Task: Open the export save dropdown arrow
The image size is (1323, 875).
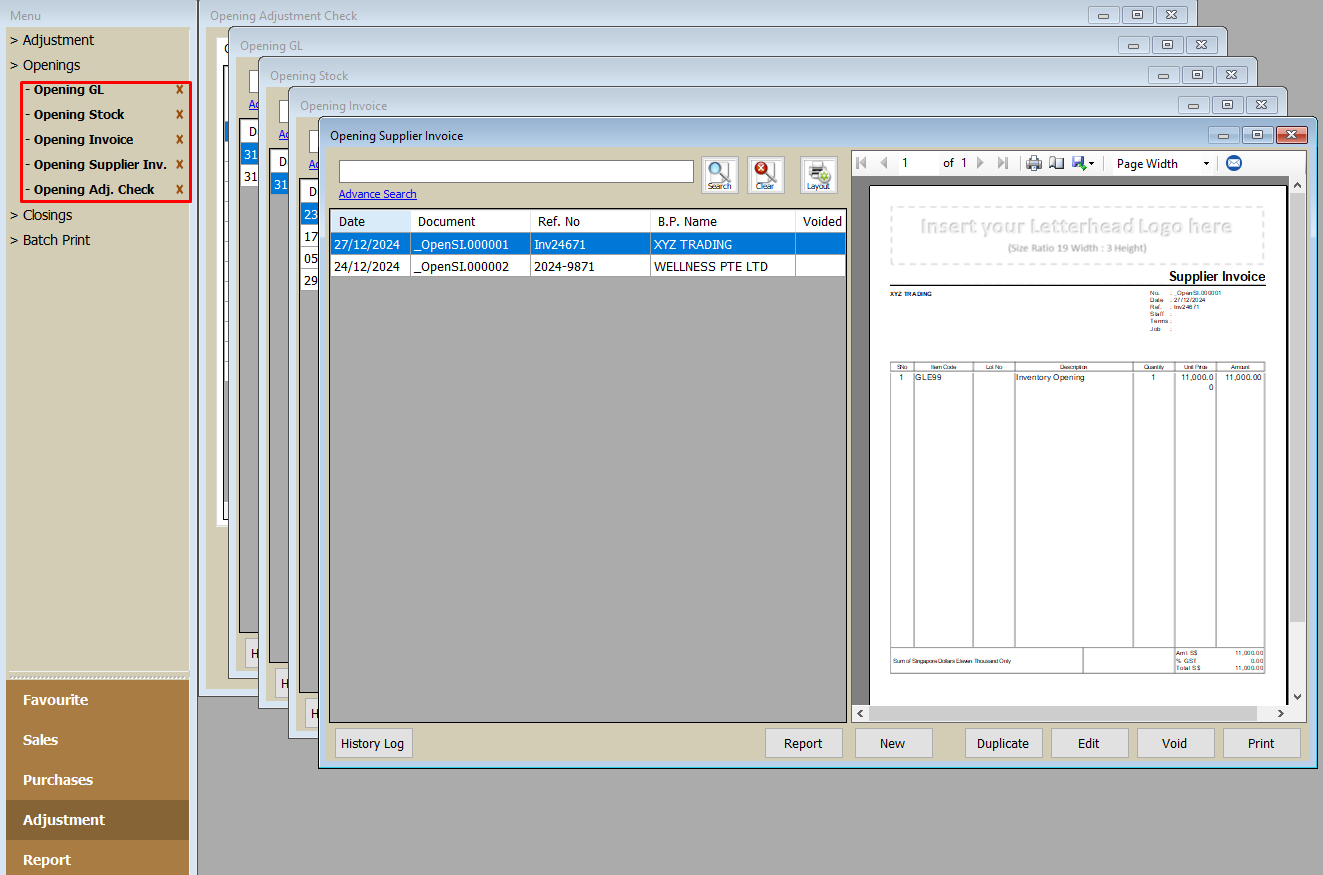Action: coord(1091,164)
